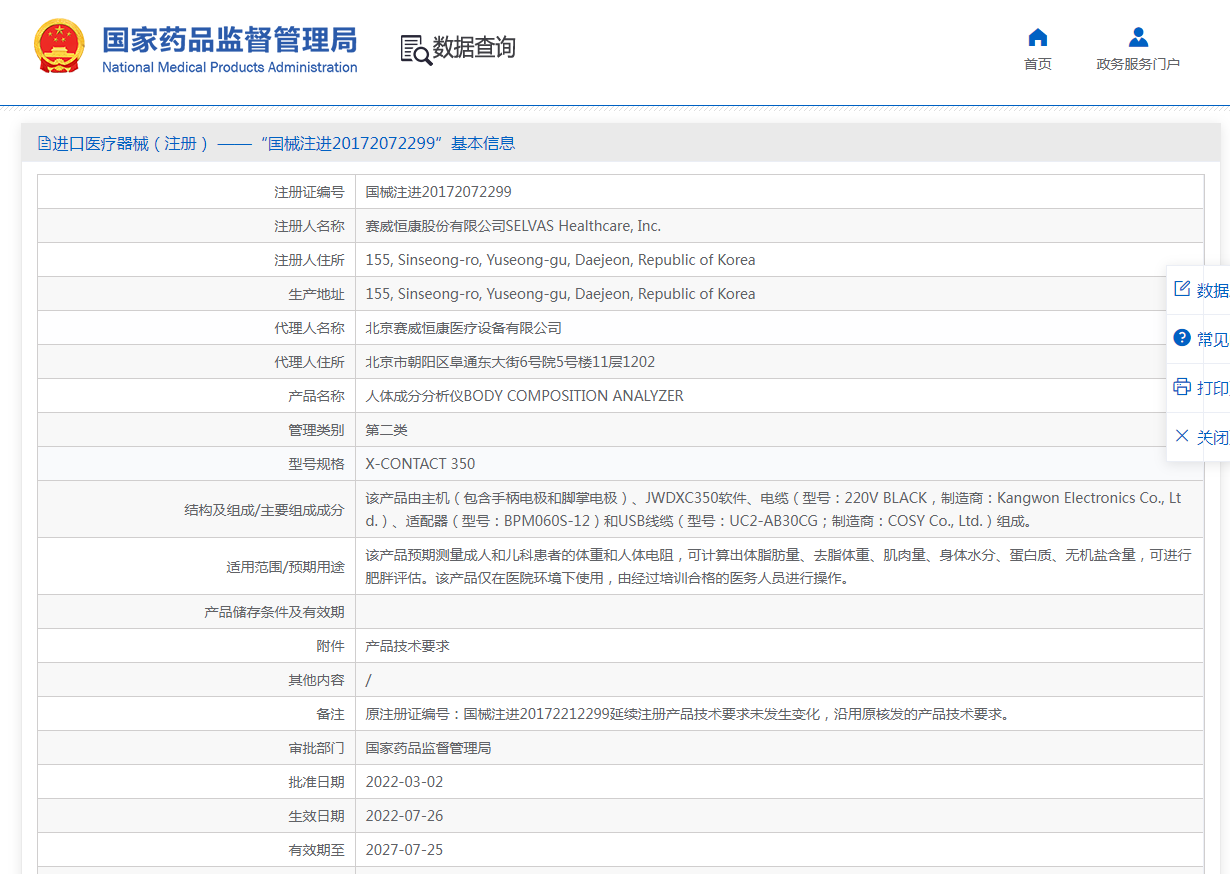Image resolution: width=1230 pixels, height=874 pixels.
Task: Click the question mark help icon
Action: 1182,338
